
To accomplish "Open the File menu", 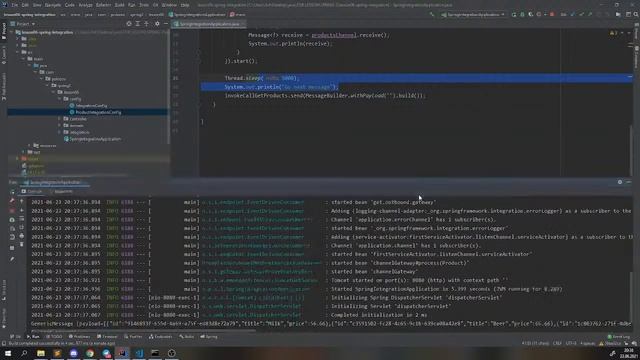I will point(15,5).
